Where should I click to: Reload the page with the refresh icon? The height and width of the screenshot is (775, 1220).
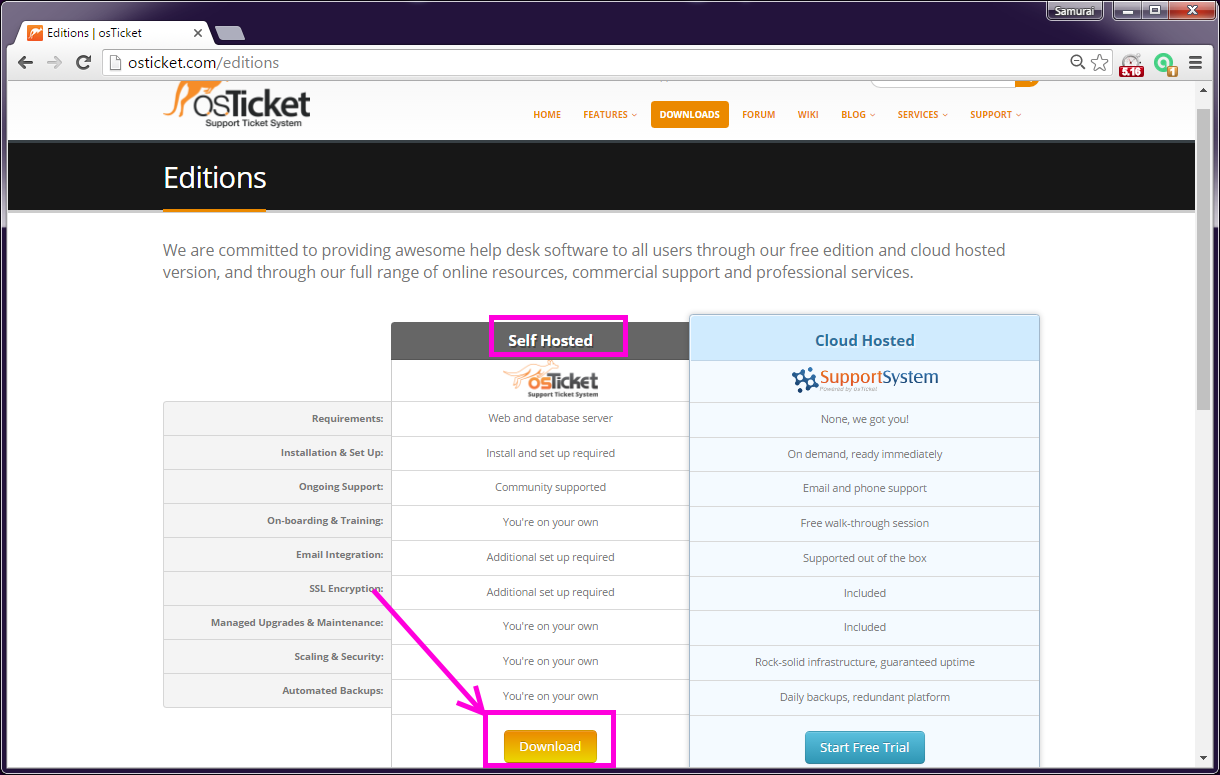pyautogui.click(x=83, y=62)
